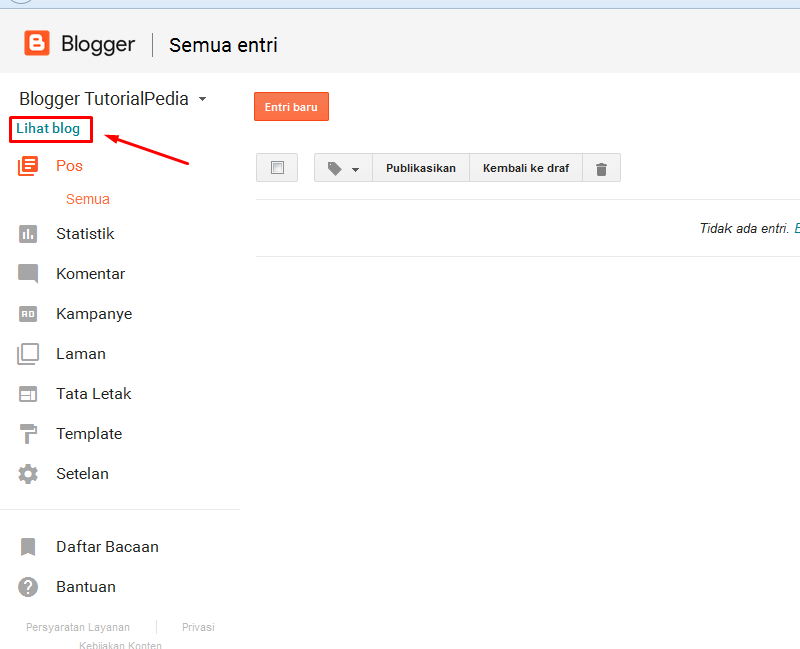Image resolution: width=800 pixels, height=649 pixels.
Task: Open the Template section
Action: tap(89, 434)
